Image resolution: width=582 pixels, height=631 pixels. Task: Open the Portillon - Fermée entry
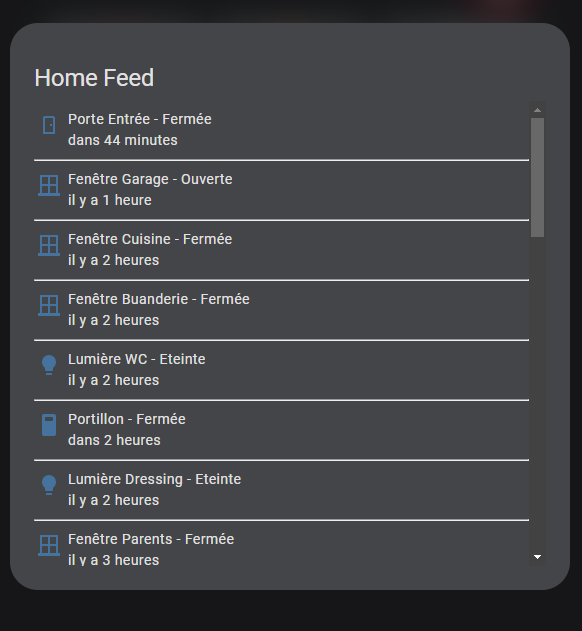point(281,430)
